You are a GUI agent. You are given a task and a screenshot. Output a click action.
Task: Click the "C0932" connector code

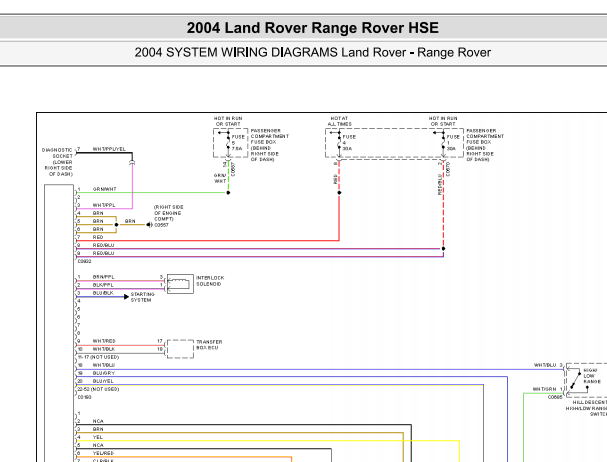[x=85, y=261]
